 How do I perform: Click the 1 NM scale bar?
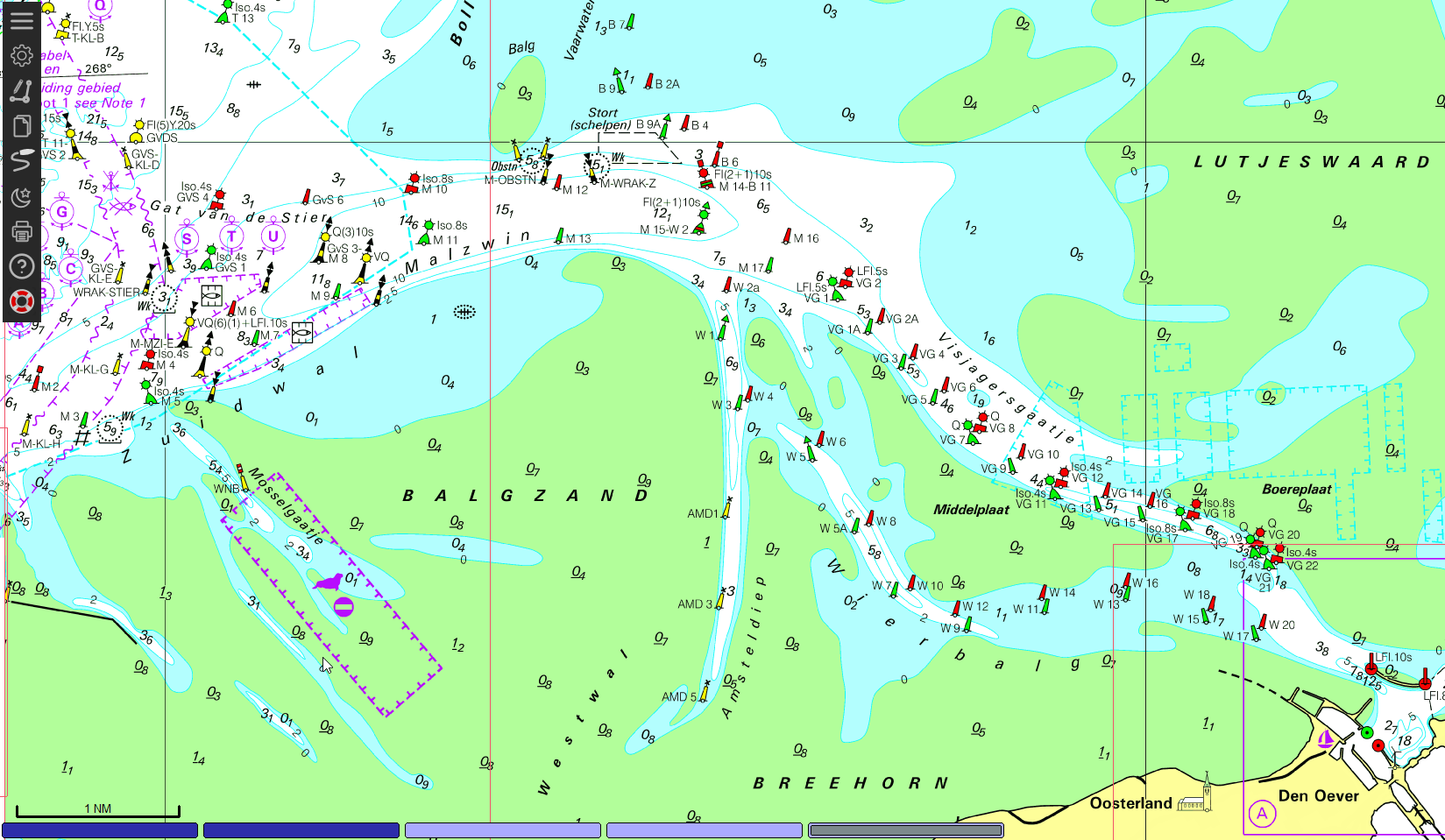[x=98, y=811]
